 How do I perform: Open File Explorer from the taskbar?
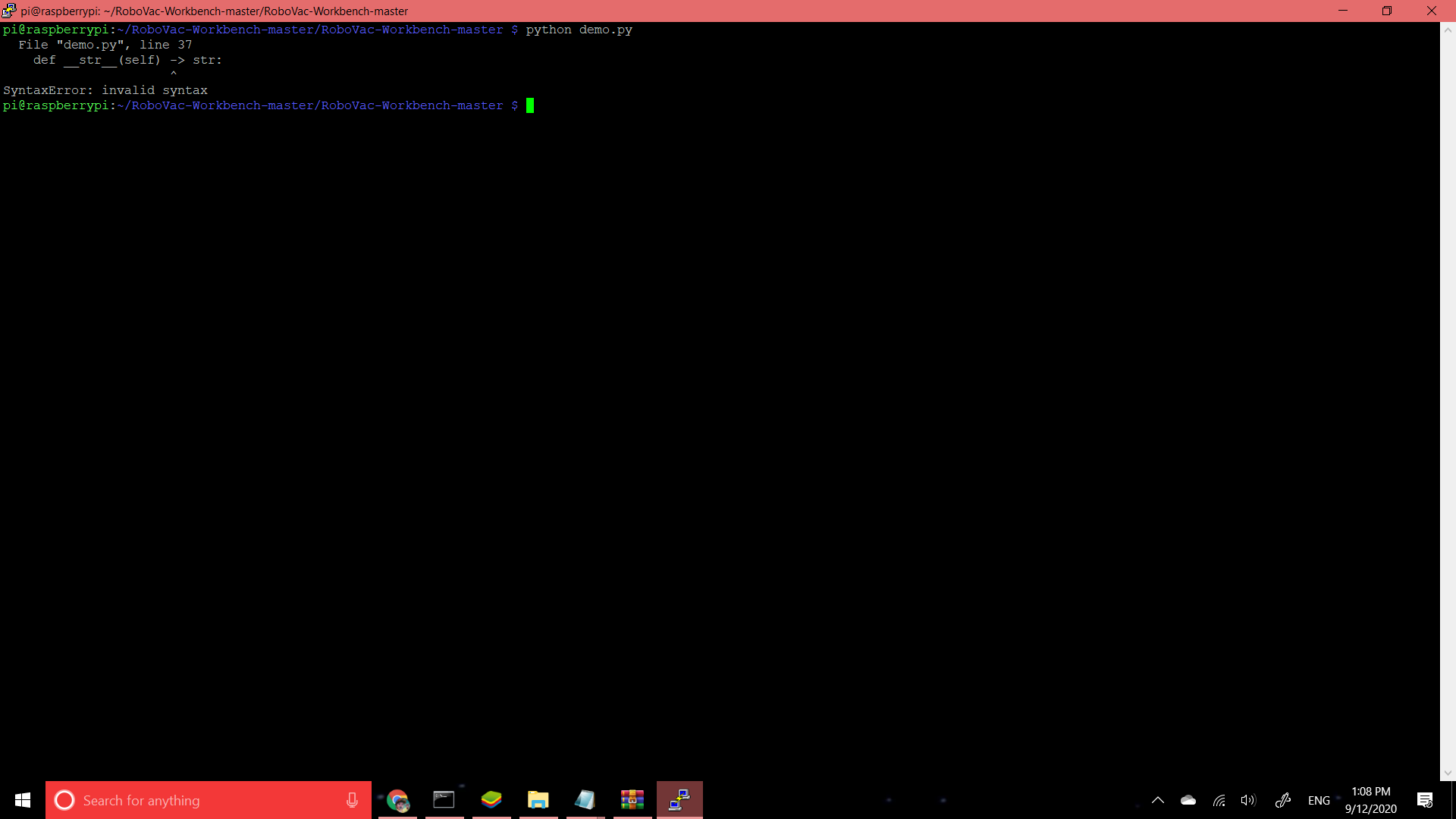click(538, 800)
